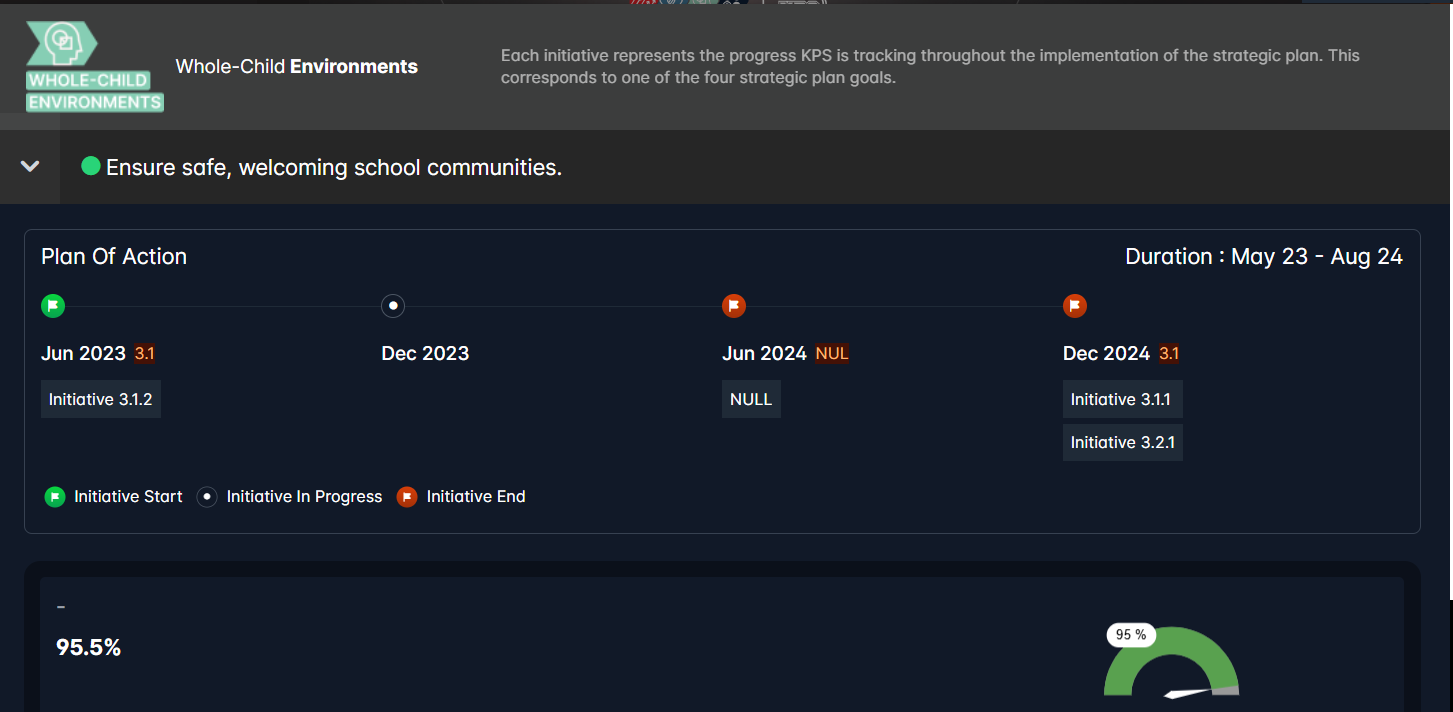The image size is (1453, 712).
Task: Click the Initiative End flag marker at Dec 2024
Action: click(x=1075, y=305)
